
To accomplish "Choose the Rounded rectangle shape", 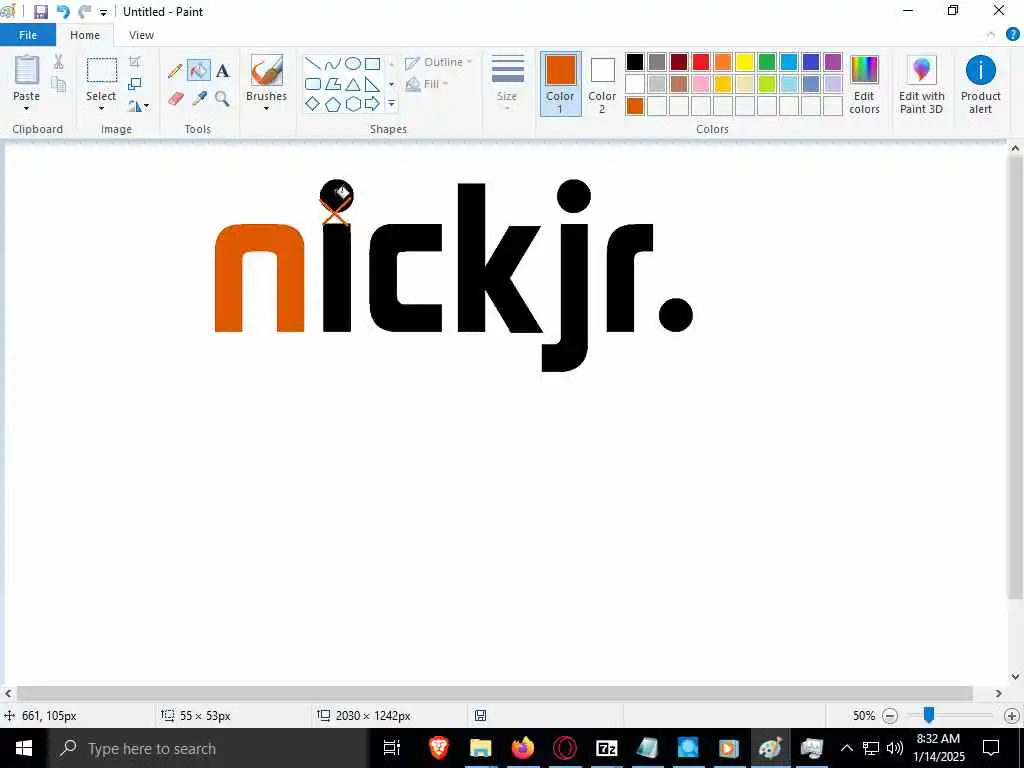I will coord(313,84).
